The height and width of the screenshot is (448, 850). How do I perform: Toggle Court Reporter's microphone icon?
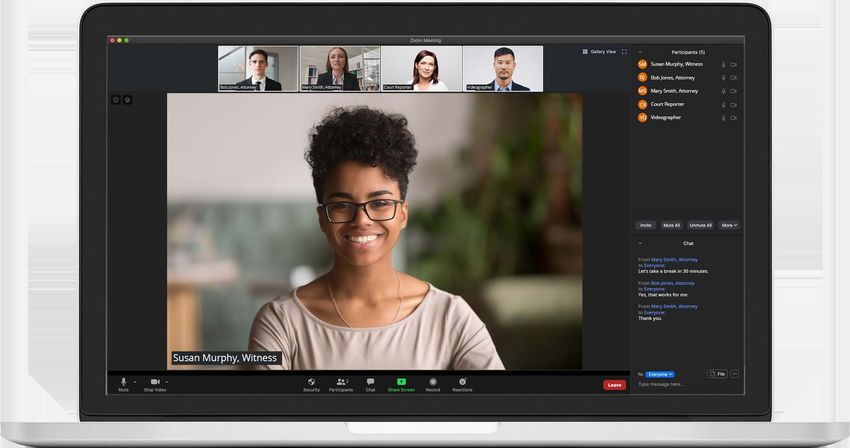(x=723, y=105)
